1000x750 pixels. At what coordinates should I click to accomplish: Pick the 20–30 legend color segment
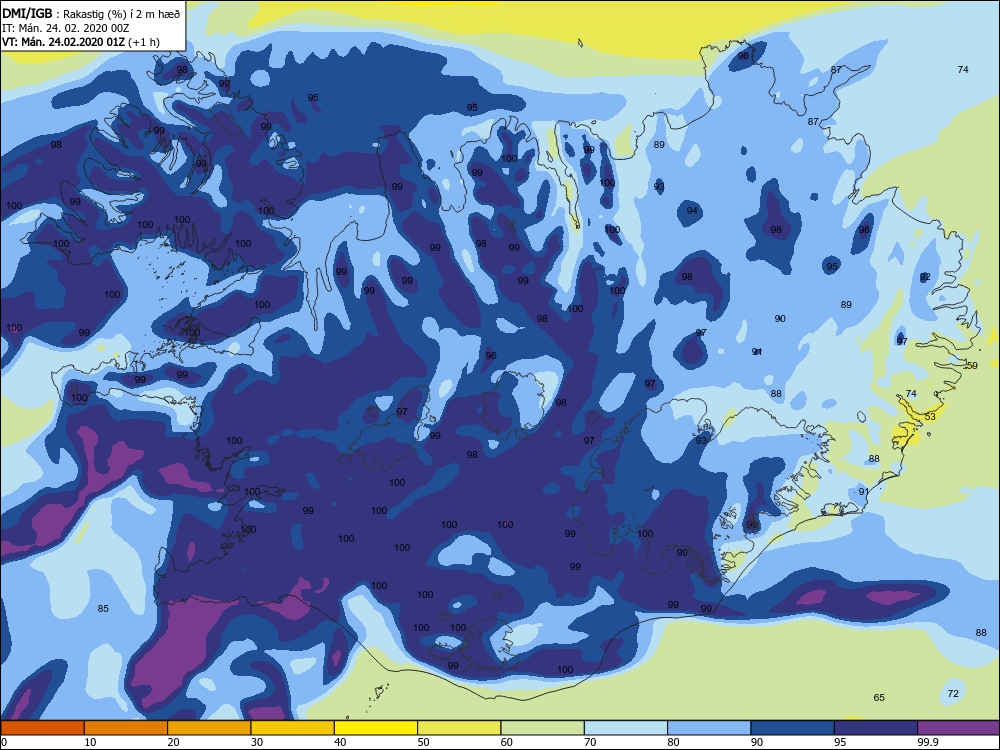[209, 728]
